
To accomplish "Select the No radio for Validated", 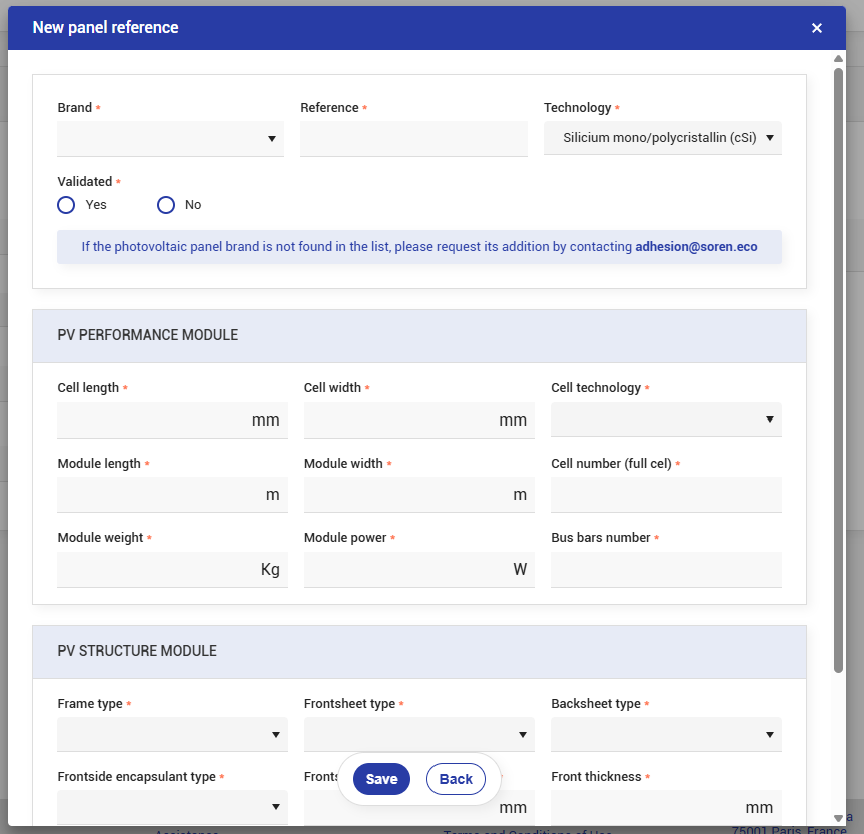I will coord(166,205).
